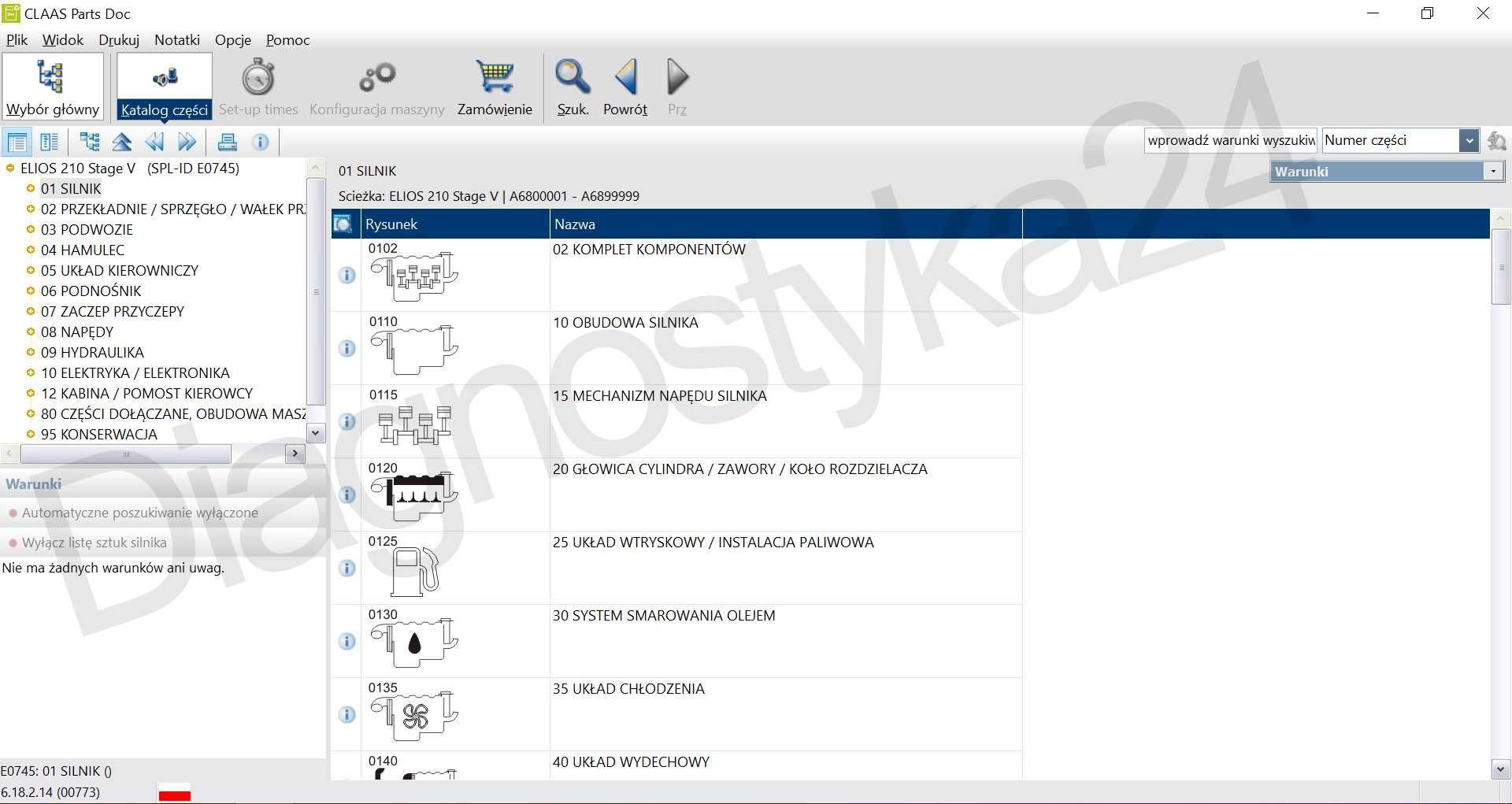
Task: Open the Pomoc menu
Action: pyautogui.click(x=287, y=40)
